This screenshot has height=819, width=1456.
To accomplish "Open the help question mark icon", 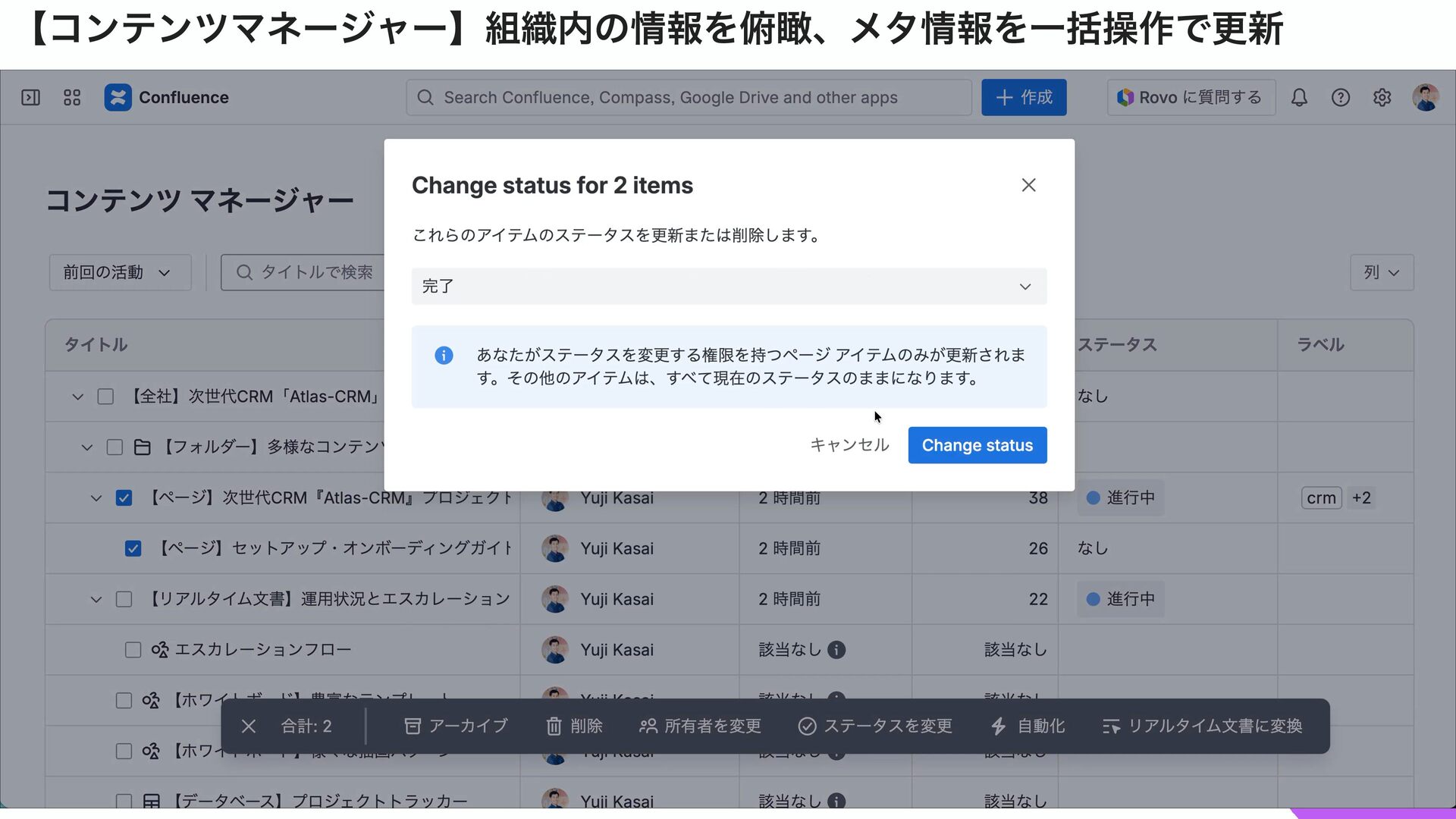I will [x=1340, y=97].
